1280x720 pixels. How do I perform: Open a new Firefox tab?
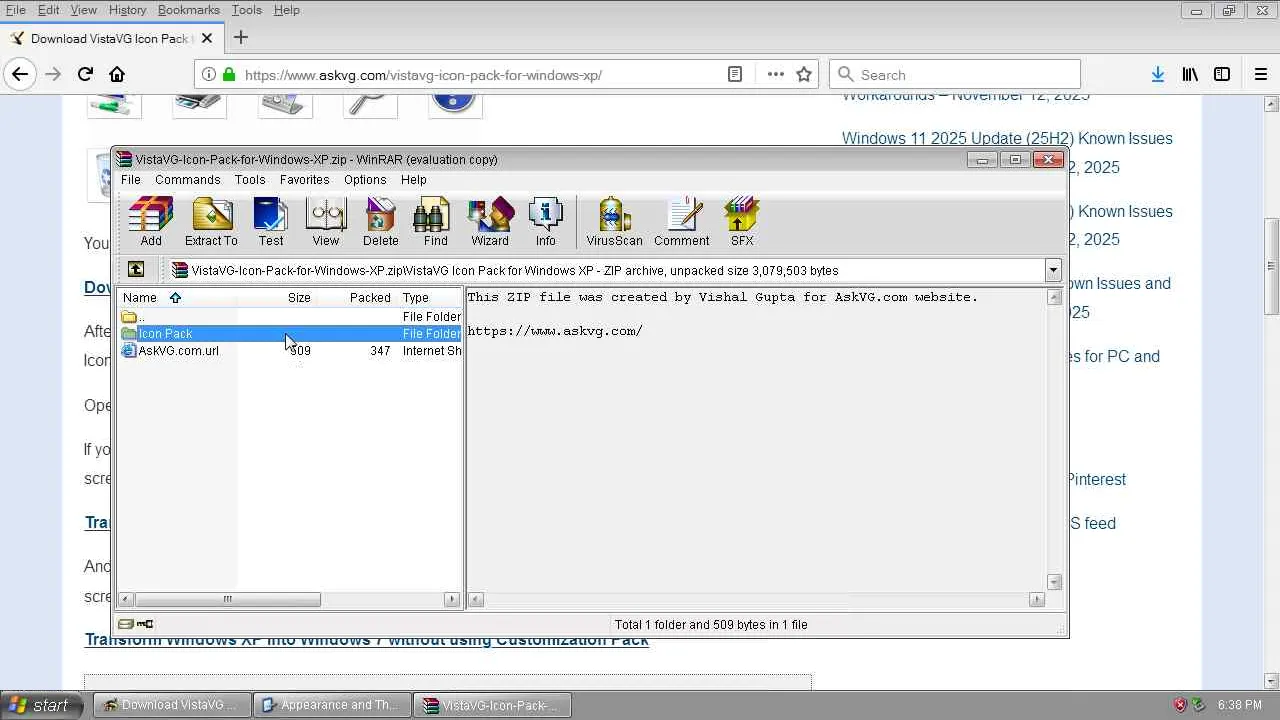click(240, 38)
